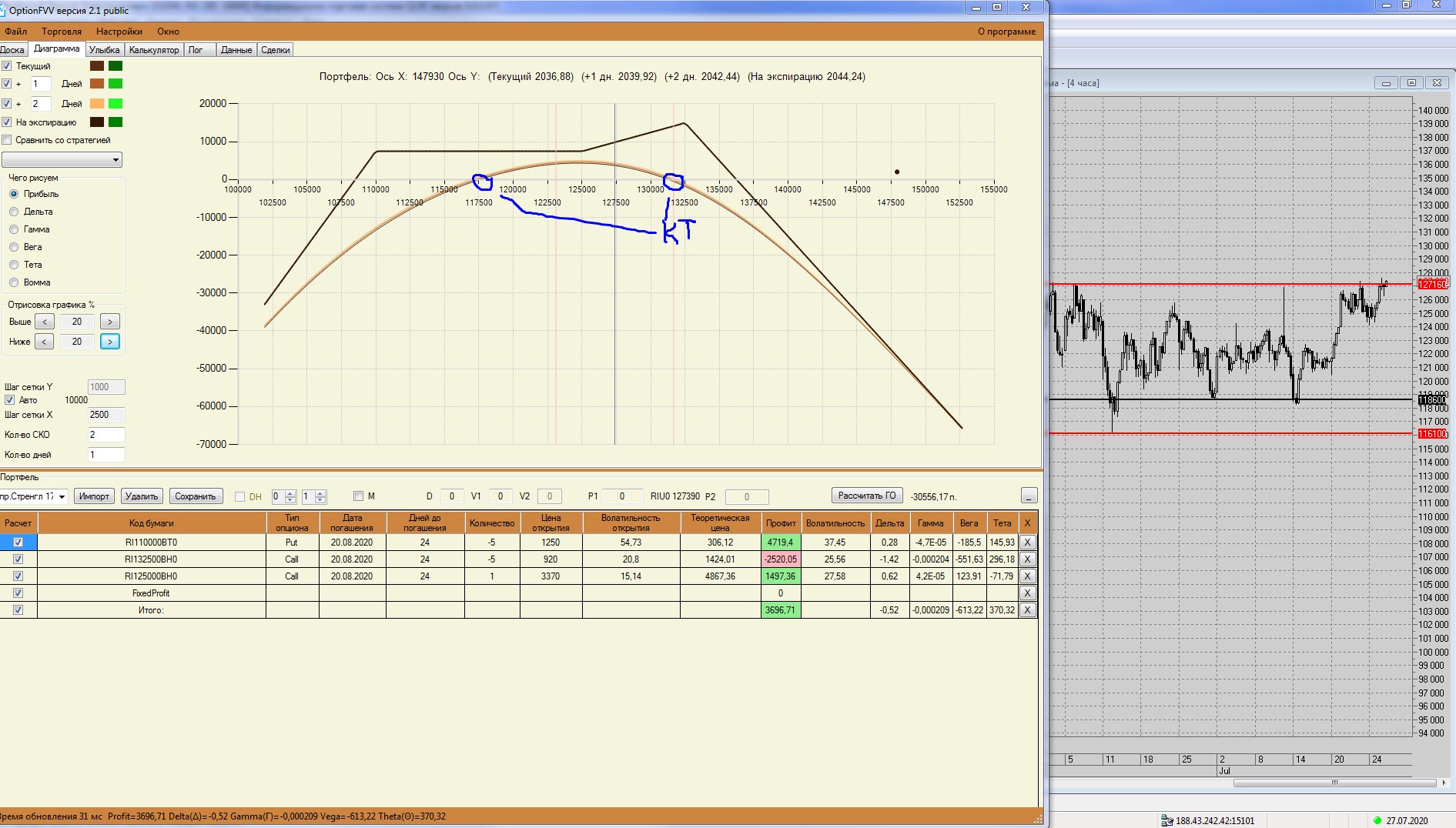Click the Кол-во СКО input field

[x=106, y=435]
